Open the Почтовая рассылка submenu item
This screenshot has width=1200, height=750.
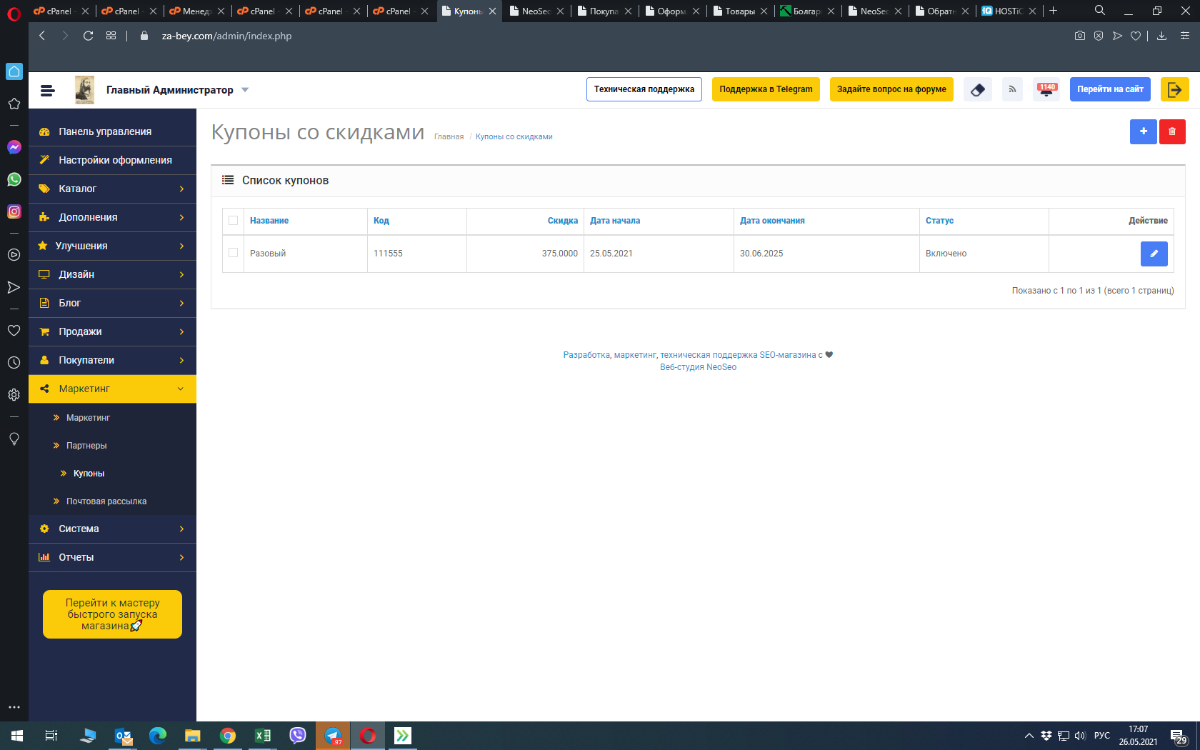106,501
